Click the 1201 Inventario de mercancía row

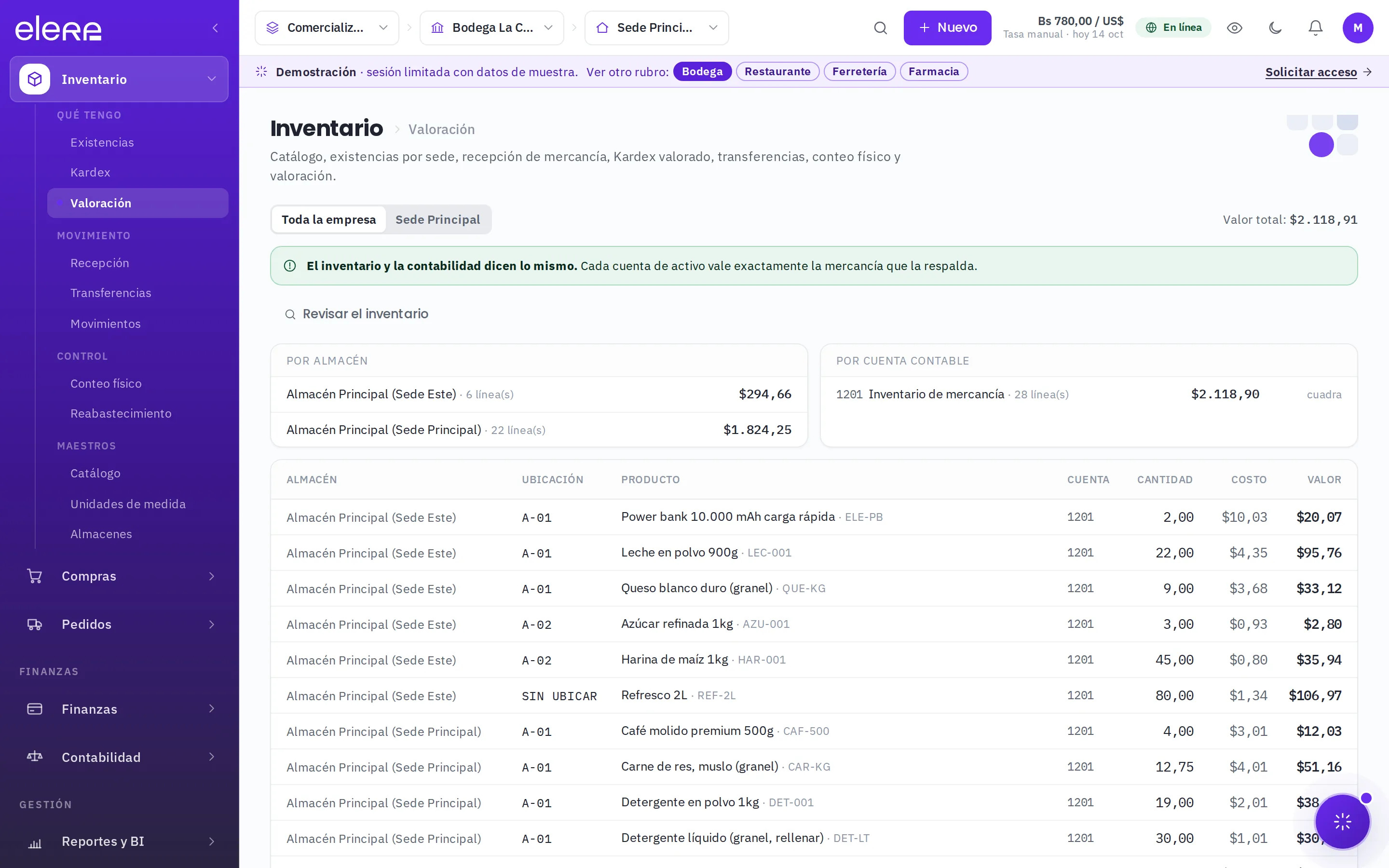[1088, 394]
